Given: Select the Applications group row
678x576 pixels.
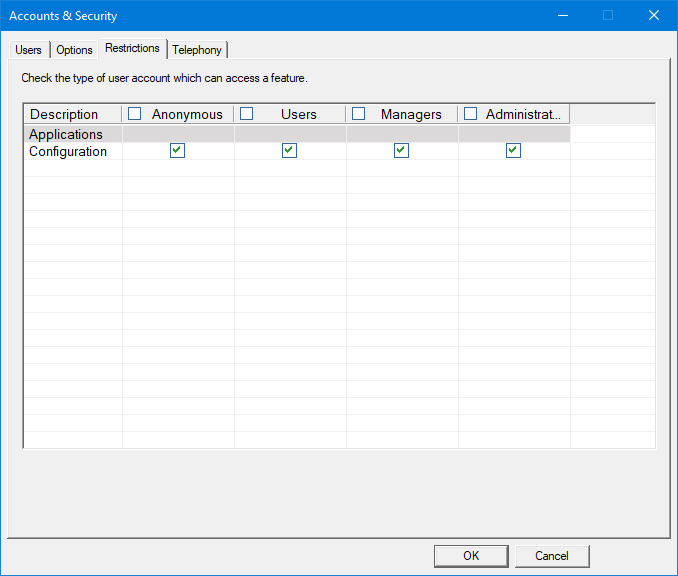Looking at the screenshot, I should [66, 134].
